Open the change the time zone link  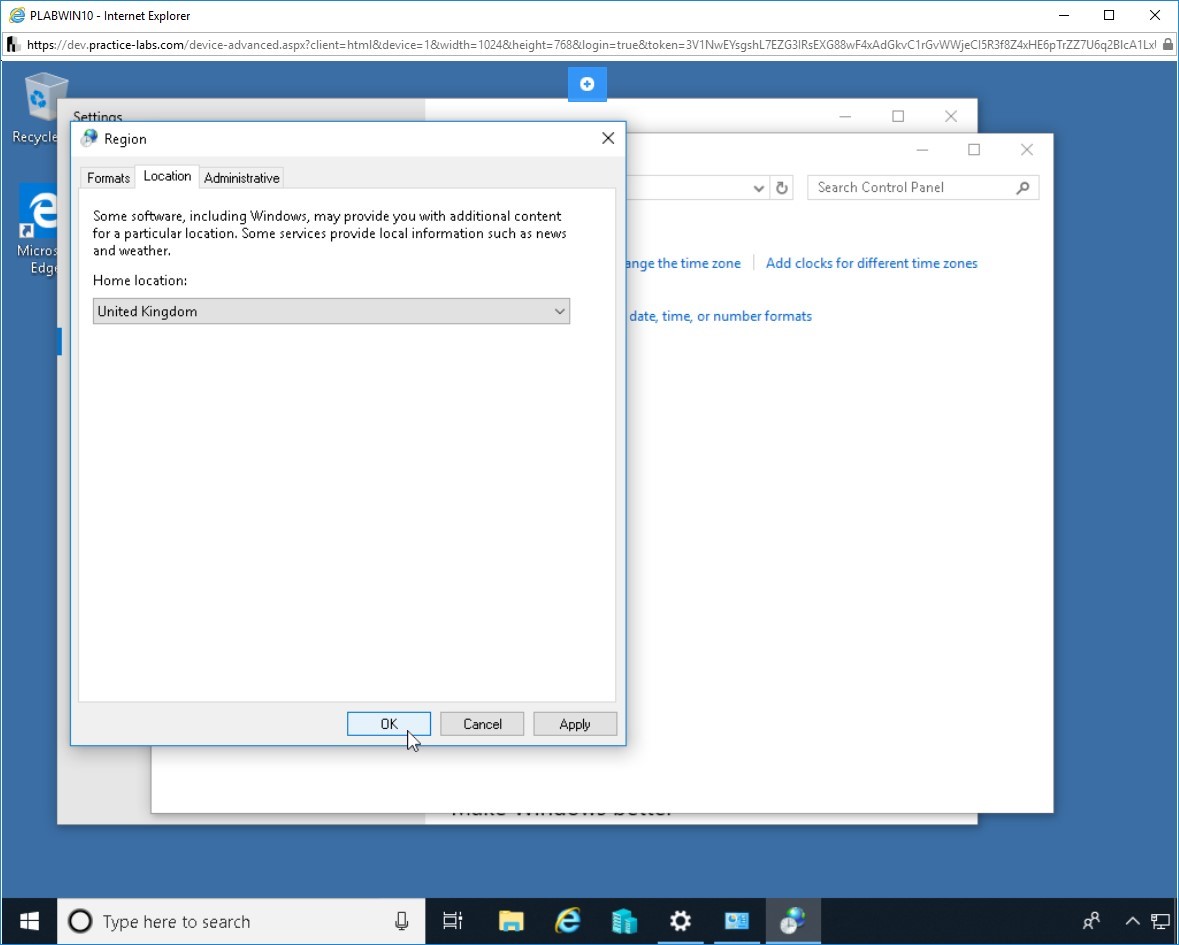(x=683, y=263)
